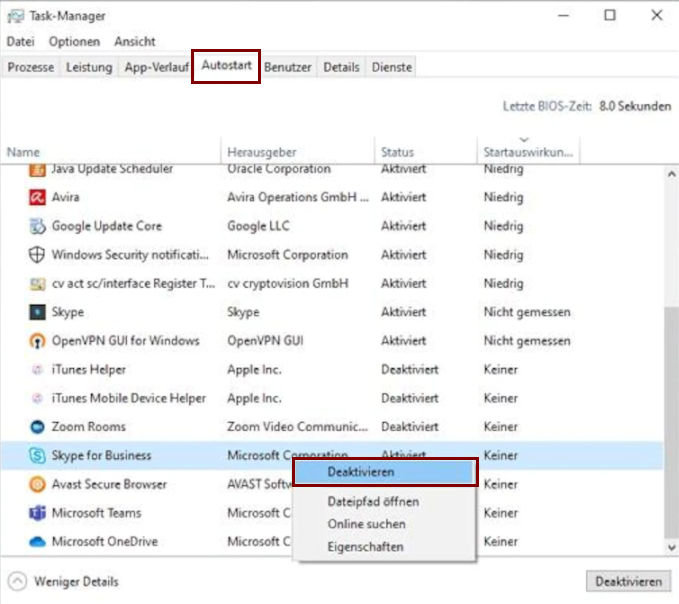Select the Avira row name

point(65,197)
